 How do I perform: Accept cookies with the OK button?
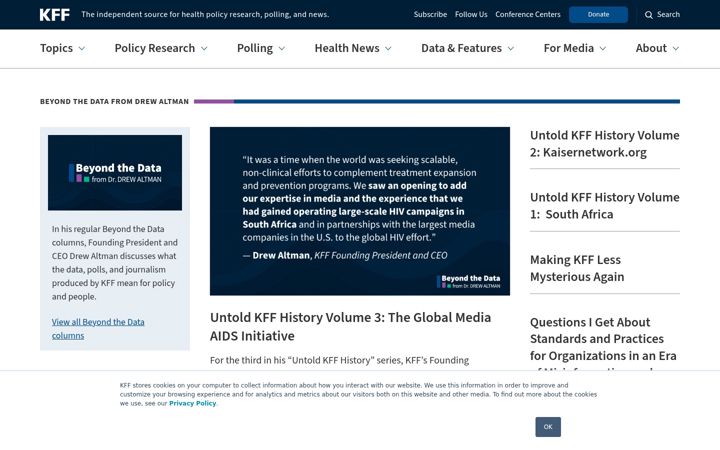click(x=548, y=427)
